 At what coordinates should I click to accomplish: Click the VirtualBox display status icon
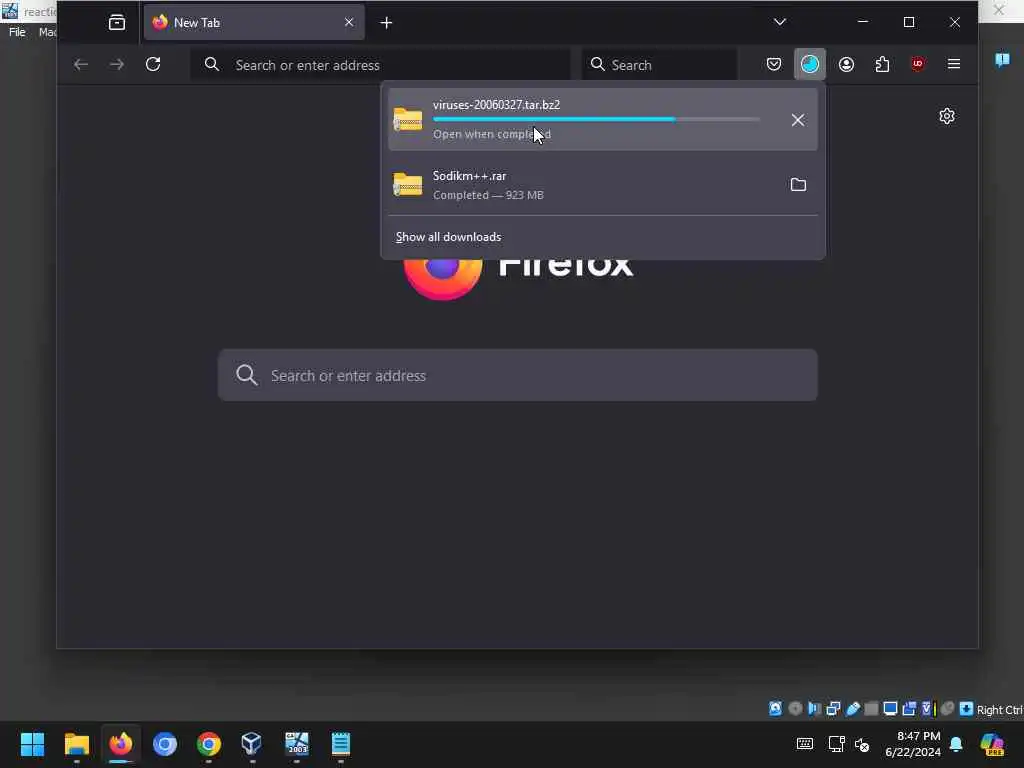890,709
